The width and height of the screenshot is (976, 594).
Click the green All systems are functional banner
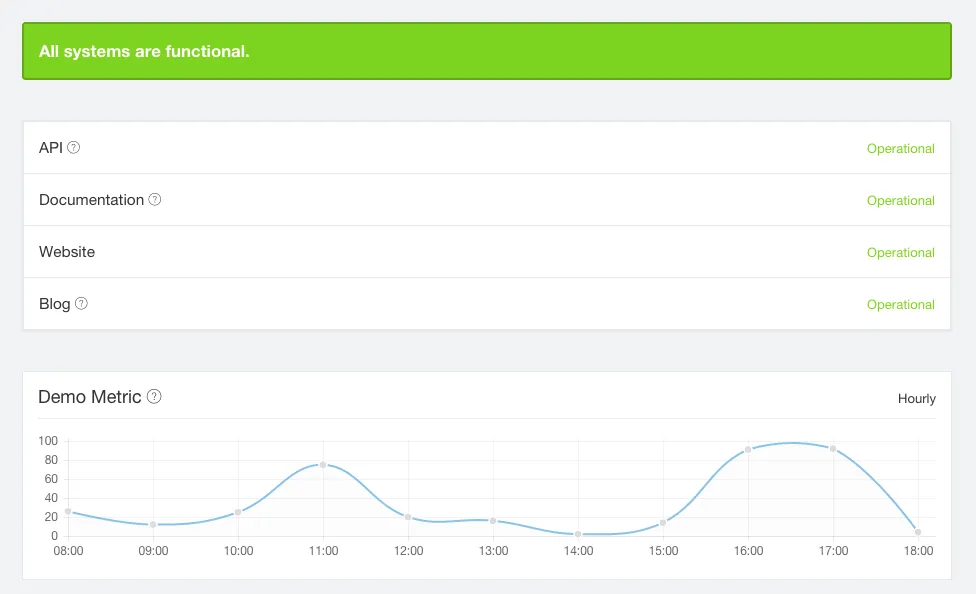(487, 51)
